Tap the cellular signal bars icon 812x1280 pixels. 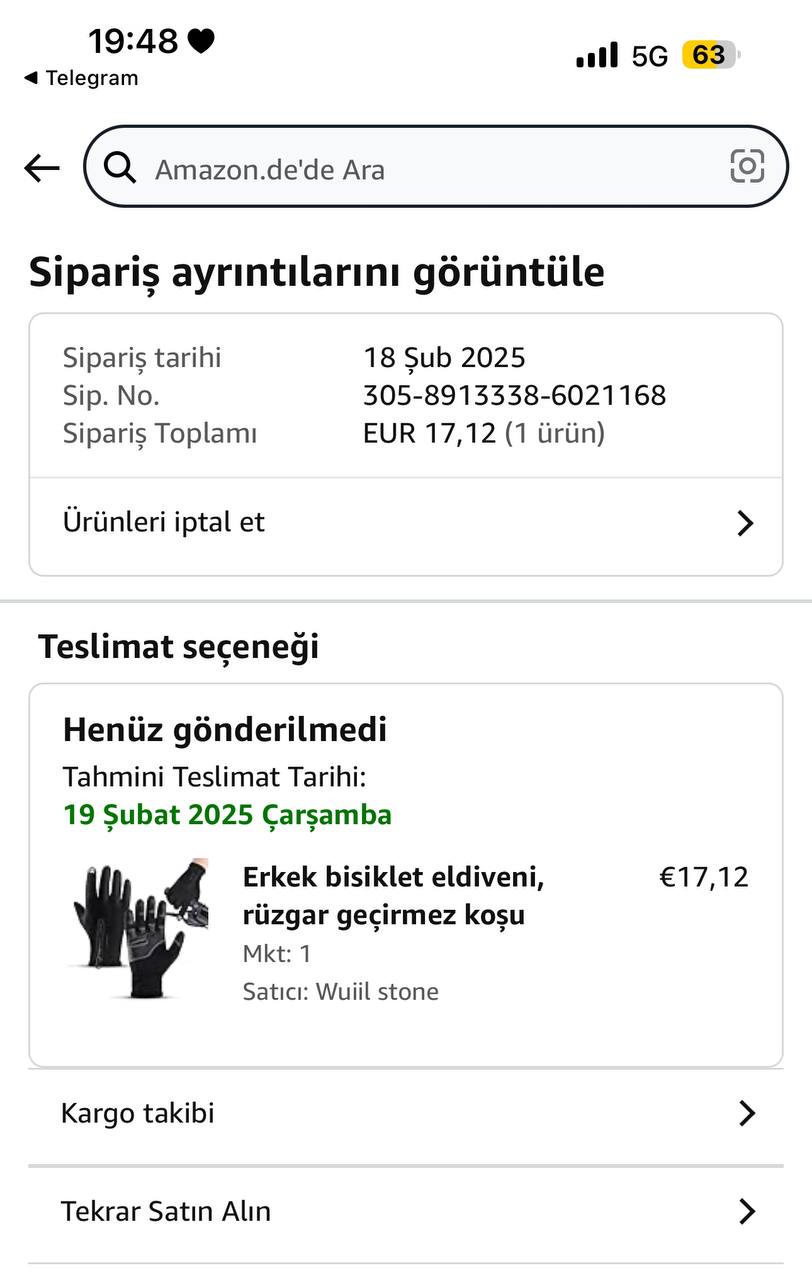click(x=597, y=56)
